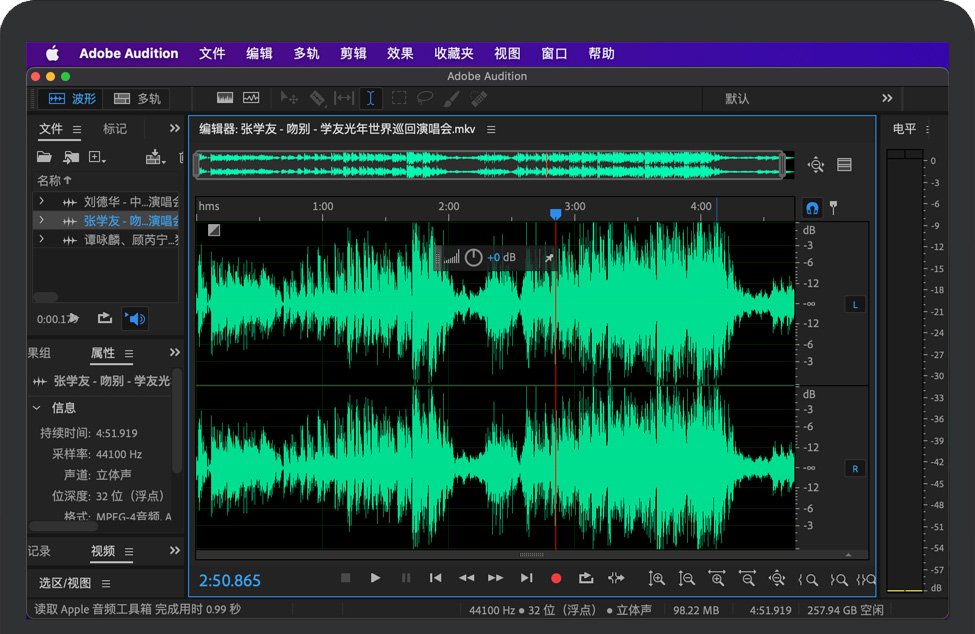The height and width of the screenshot is (634, 975).
Task: Play the audio with the Play button
Action: (375, 578)
